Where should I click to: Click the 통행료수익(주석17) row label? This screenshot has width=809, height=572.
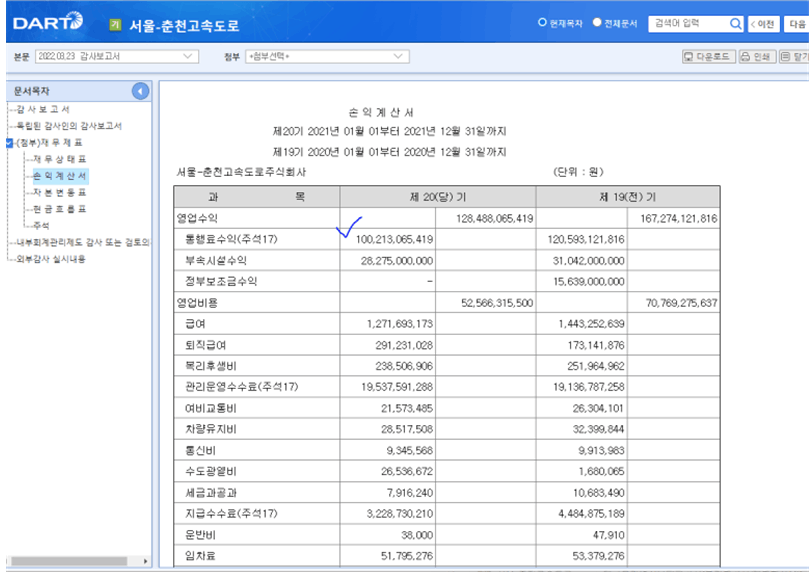point(231,239)
